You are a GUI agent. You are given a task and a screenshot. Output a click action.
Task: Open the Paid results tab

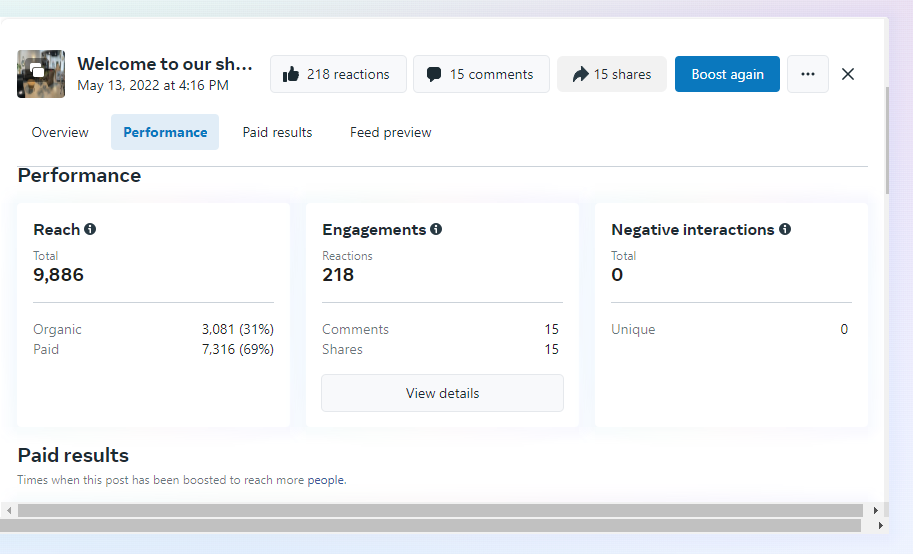coord(277,132)
